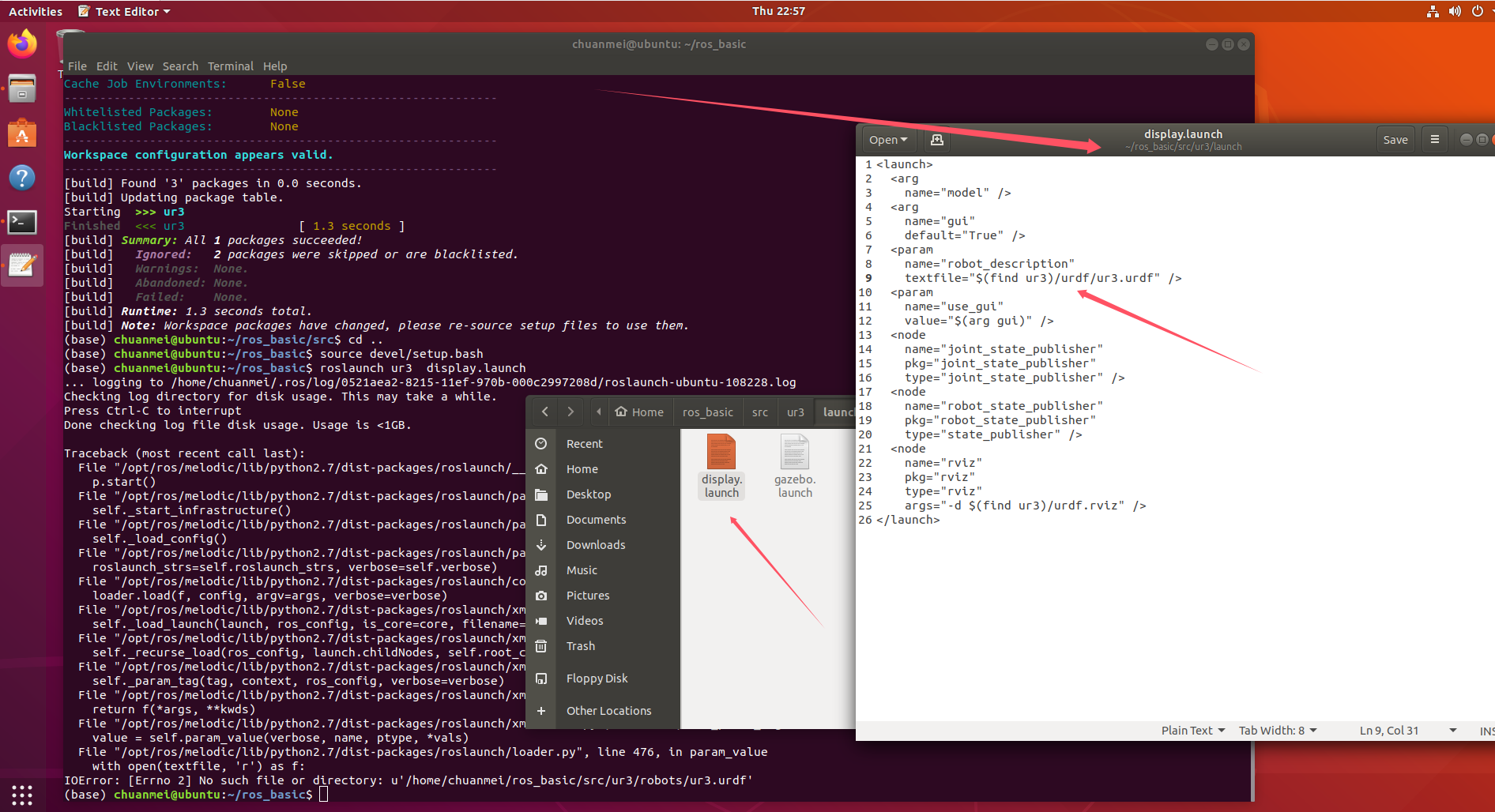
Task: Click Activities in the top bar
Action: point(35,11)
